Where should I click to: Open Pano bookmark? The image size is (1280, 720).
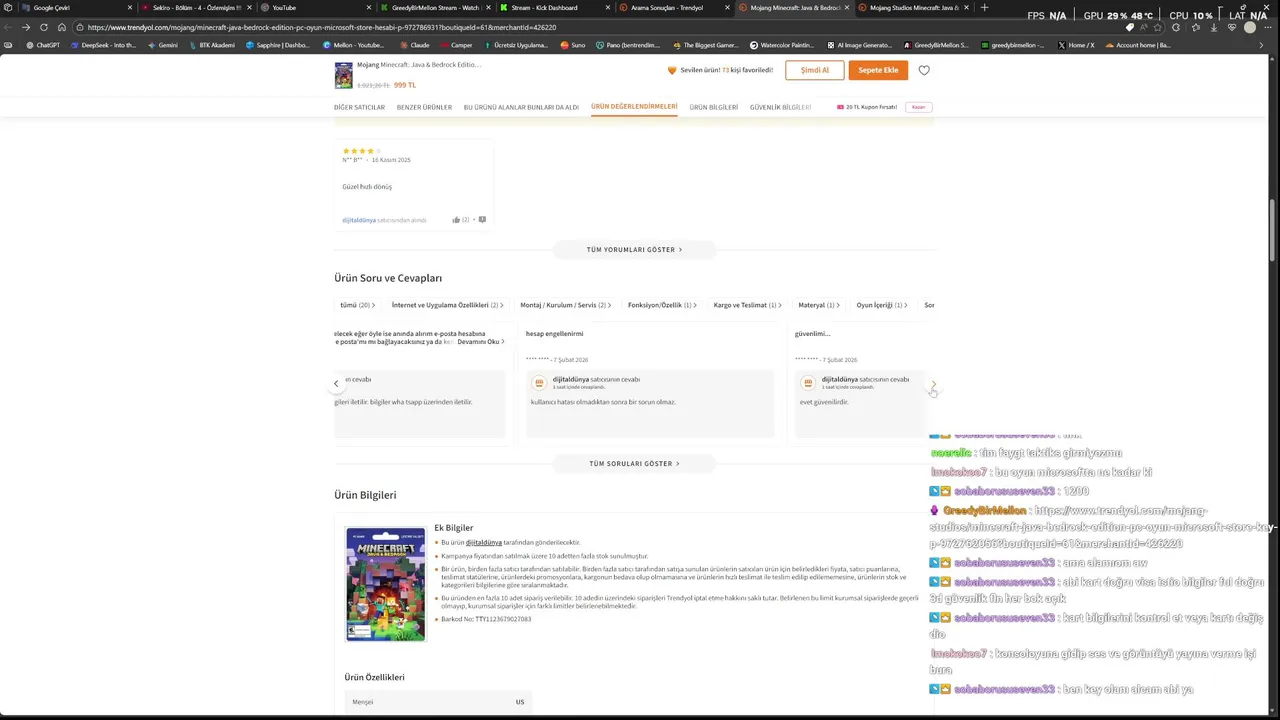click(628, 45)
